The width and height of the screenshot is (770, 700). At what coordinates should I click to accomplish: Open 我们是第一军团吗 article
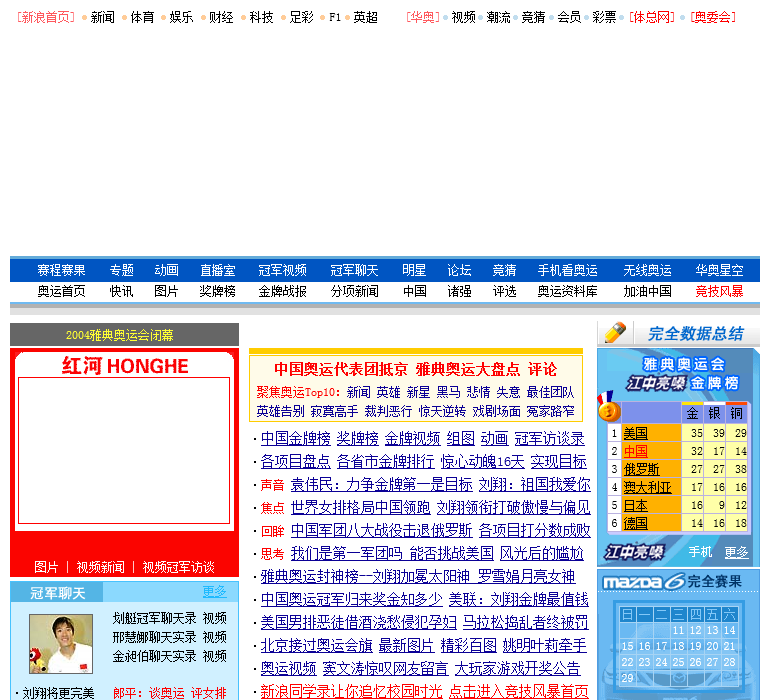(346, 554)
